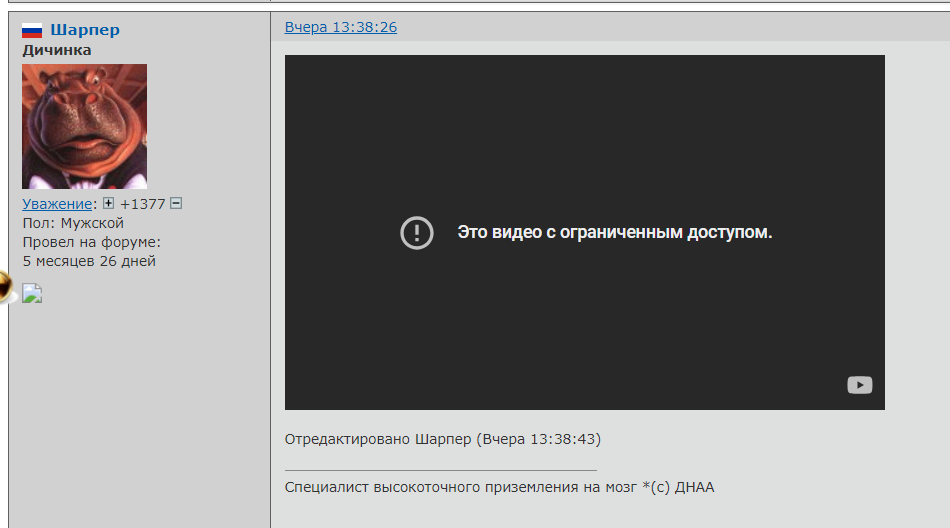Click the hippo avatar image
The image size is (950, 528).
84,127
